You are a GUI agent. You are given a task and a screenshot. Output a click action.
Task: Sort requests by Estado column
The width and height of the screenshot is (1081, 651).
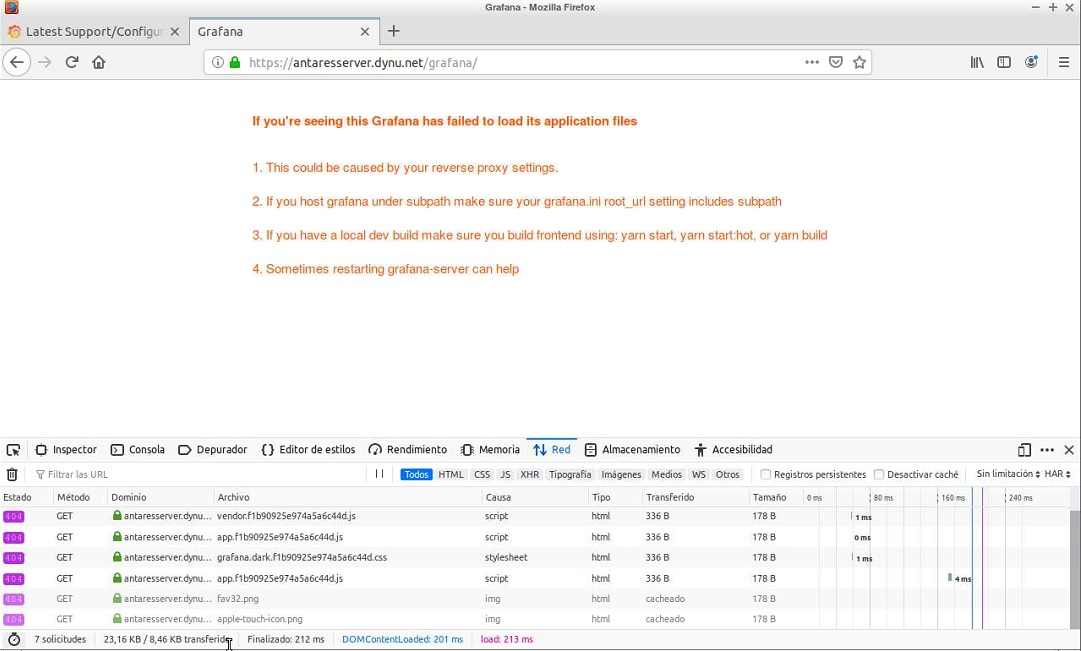[x=27, y=497]
